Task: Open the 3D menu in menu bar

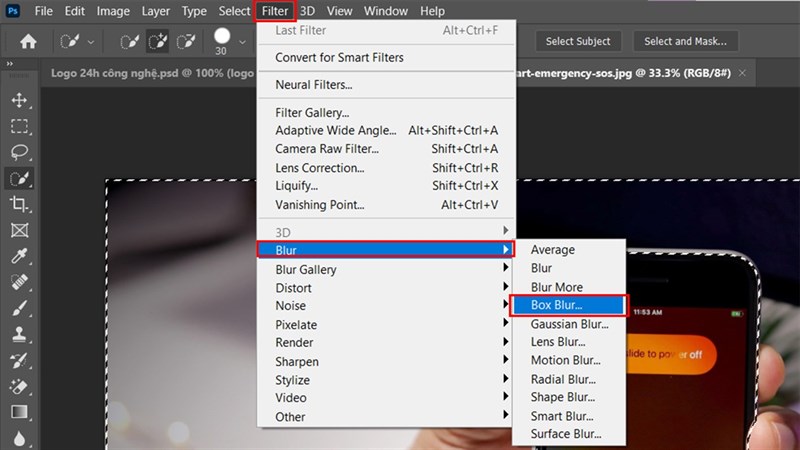Action: (x=307, y=11)
